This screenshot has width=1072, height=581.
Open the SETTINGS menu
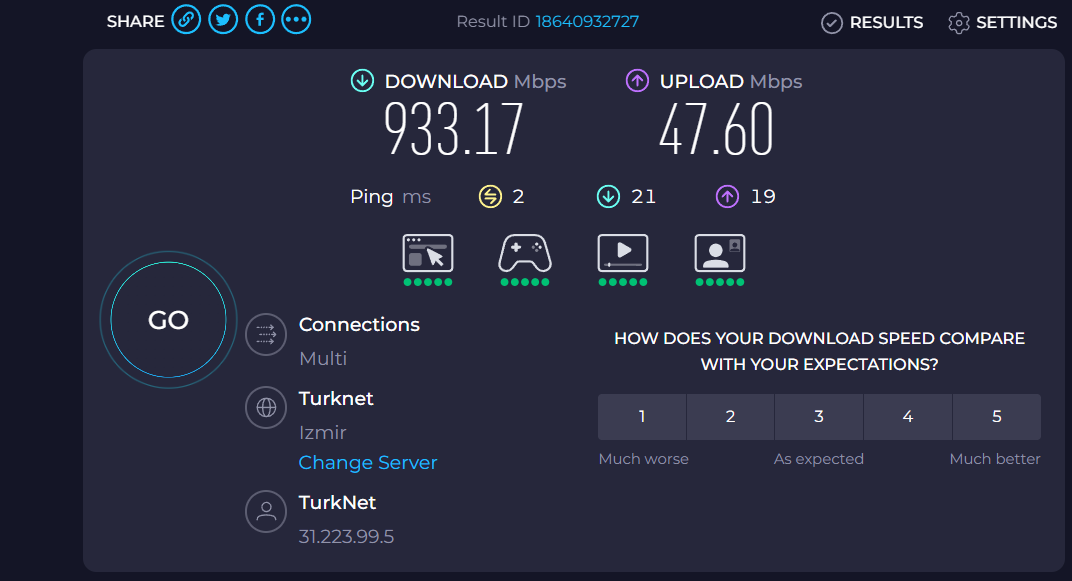(x=1002, y=23)
